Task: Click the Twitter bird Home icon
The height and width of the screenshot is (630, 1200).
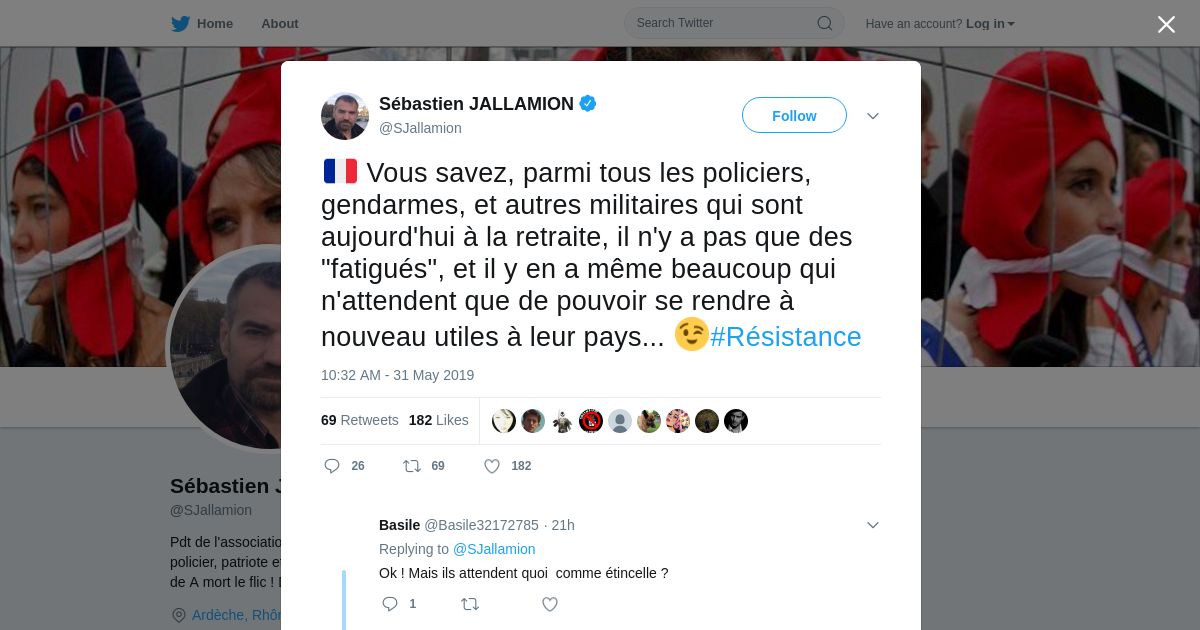Action: tap(180, 23)
